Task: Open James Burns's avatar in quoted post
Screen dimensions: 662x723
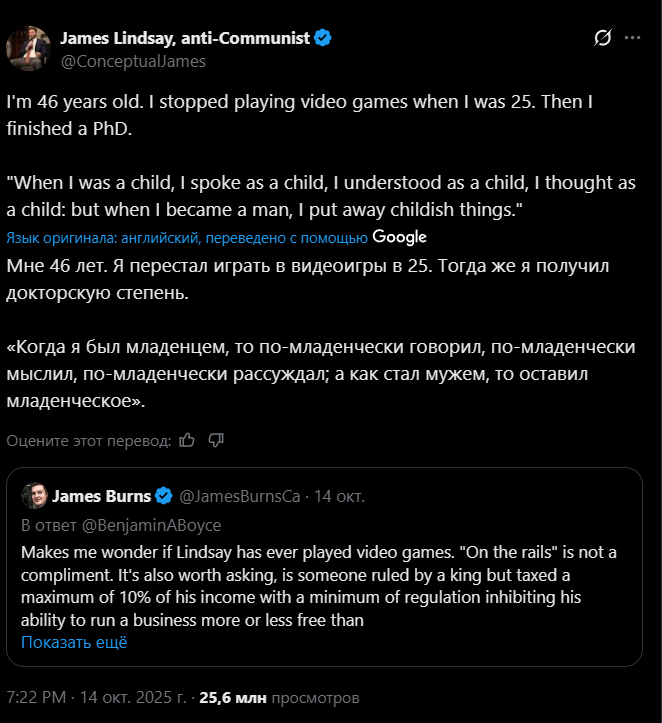Action: click(33, 496)
